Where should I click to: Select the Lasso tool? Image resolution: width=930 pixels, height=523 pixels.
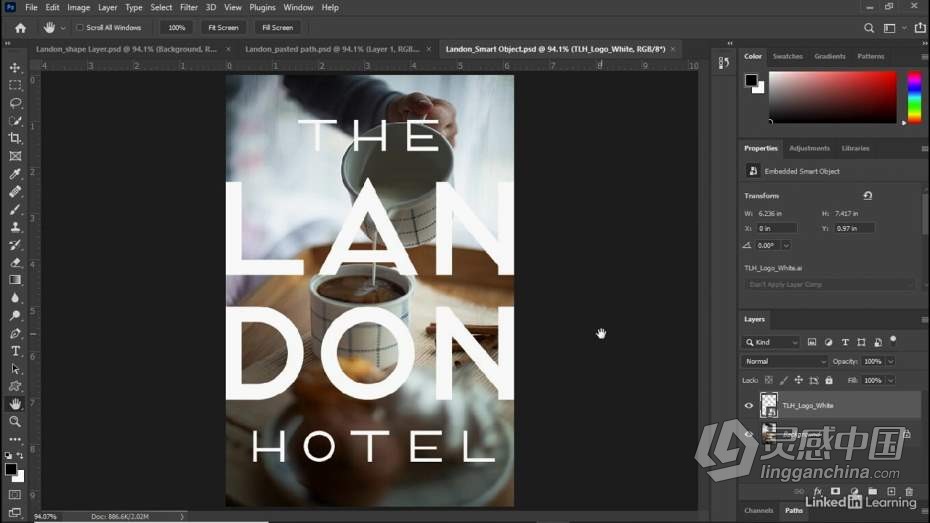click(15, 103)
